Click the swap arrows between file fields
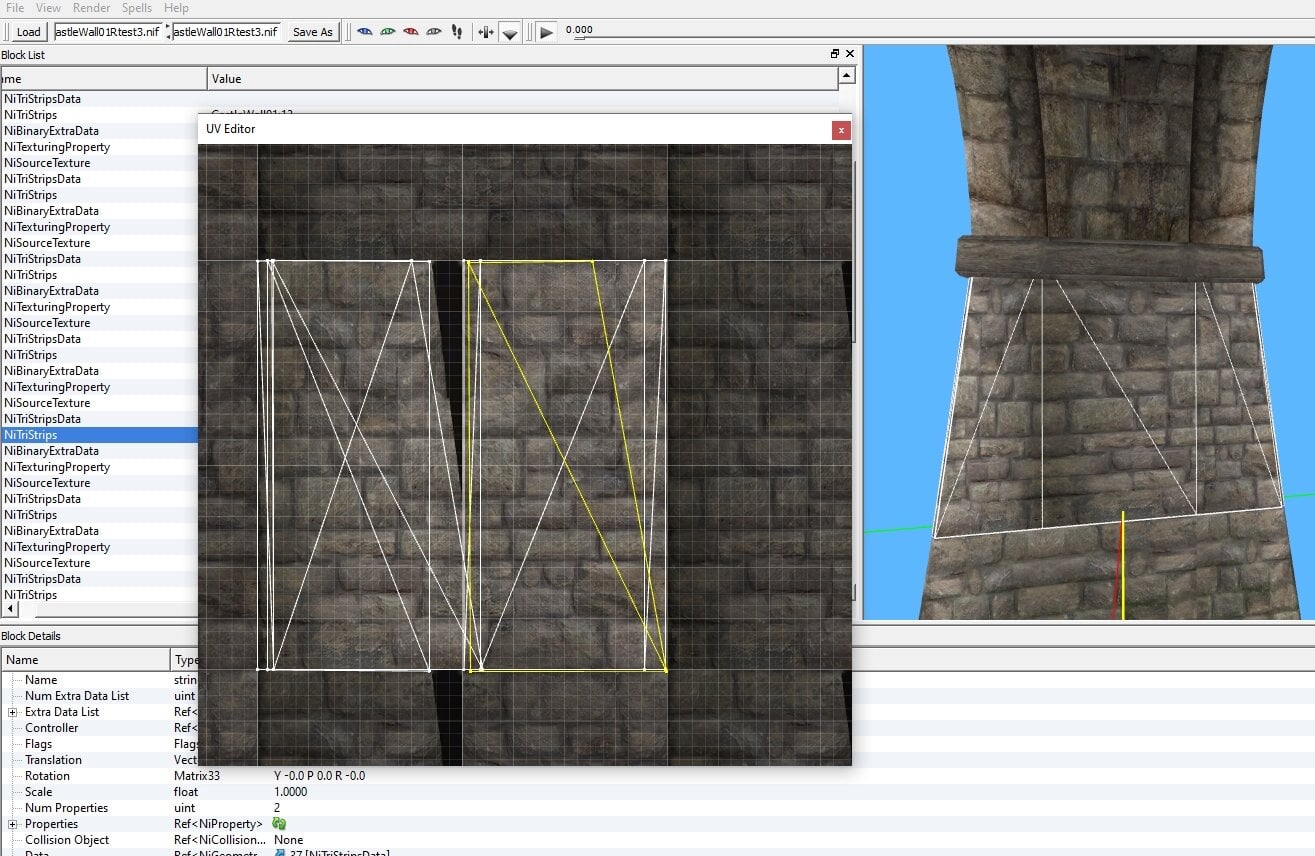 pos(167,32)
